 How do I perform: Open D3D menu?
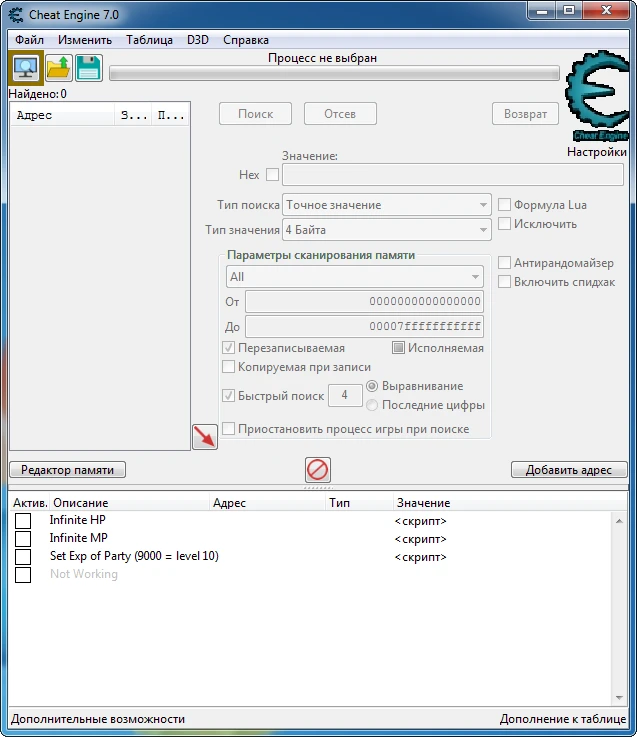pyautogui.click(x=198, y=40)
